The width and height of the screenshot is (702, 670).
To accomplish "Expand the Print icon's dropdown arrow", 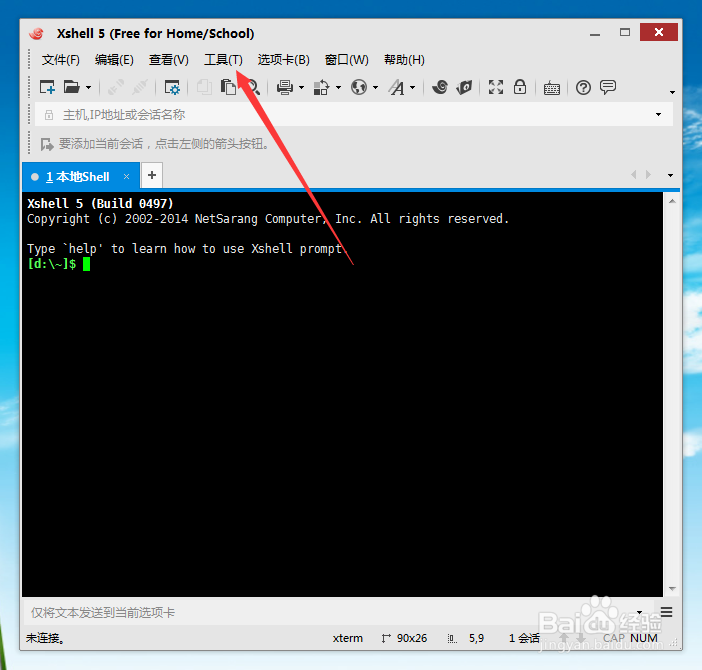I will pos(301,88).
